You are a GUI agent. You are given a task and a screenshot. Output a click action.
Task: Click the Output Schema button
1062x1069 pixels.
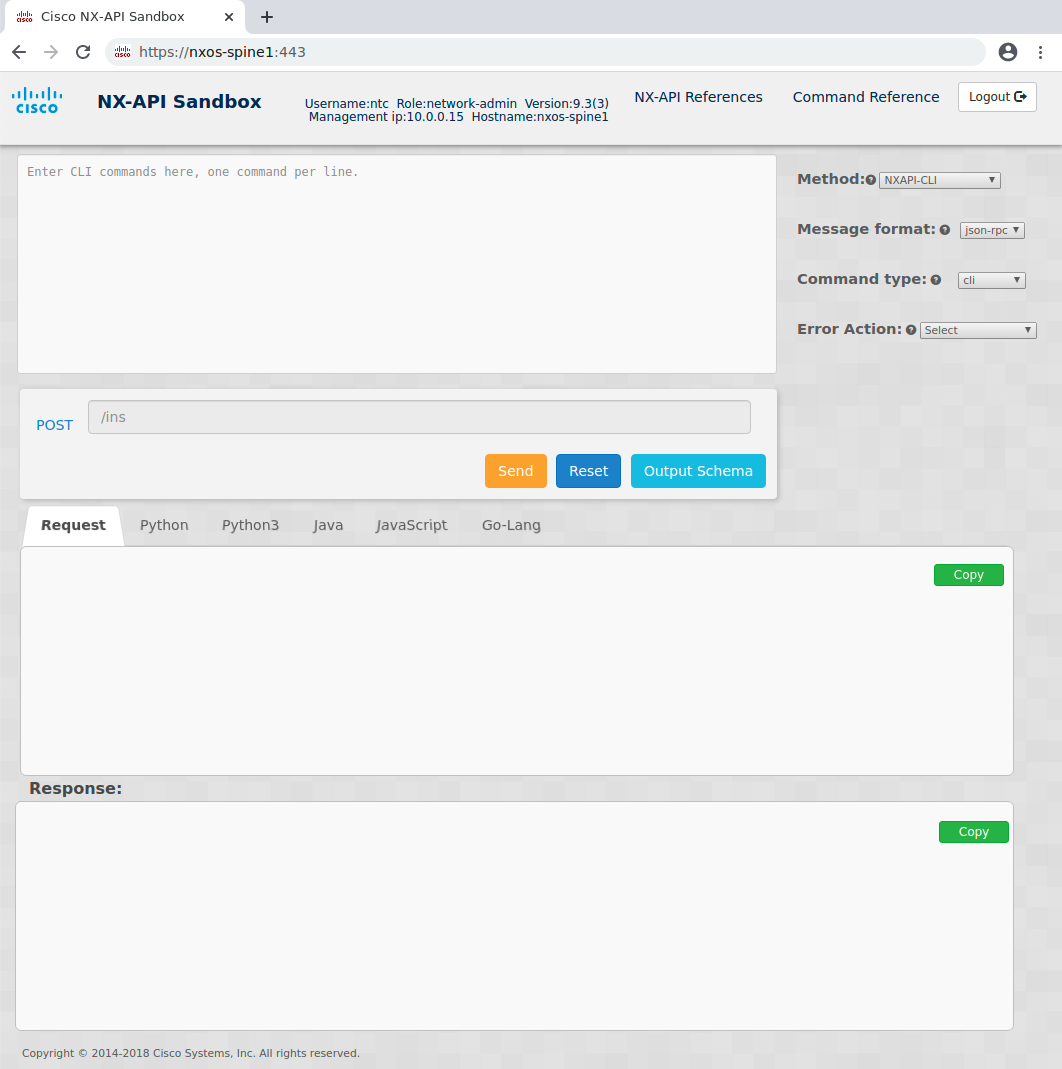(x=698, y=470)
